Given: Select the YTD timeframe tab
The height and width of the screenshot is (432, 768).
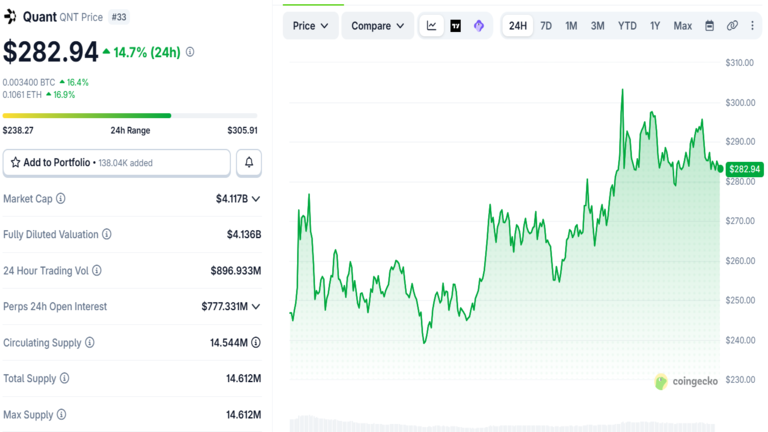Looking at the screenshot, I should point(627,25).
